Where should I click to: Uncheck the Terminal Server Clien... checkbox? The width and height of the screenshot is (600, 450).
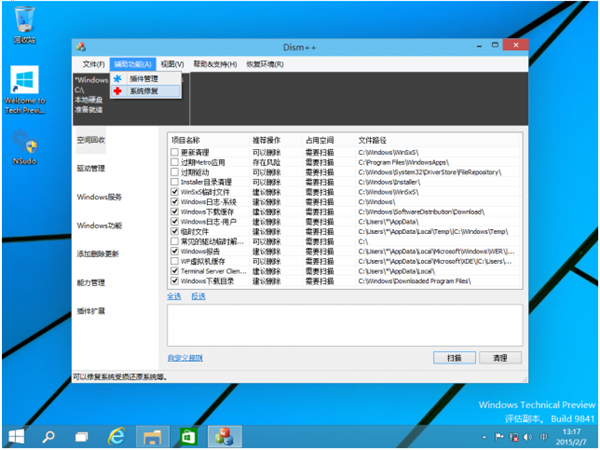point(174,271)
